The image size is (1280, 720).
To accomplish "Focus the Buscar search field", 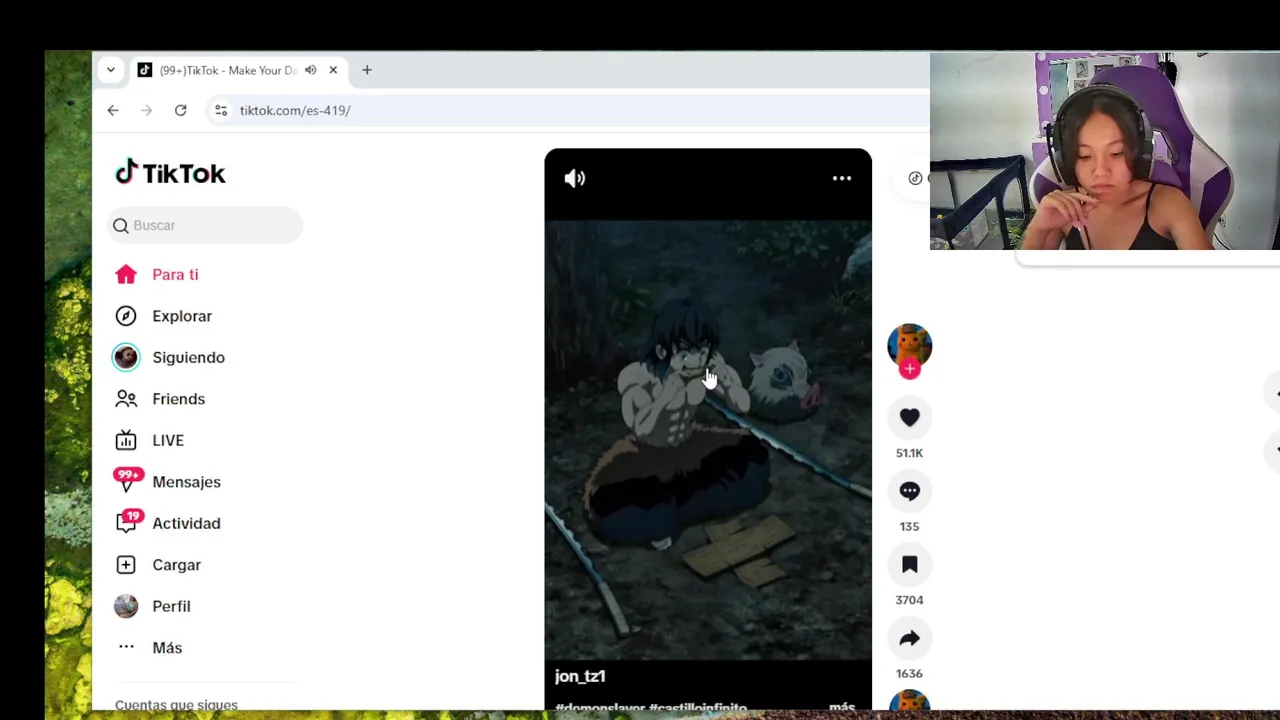I will pos(205,225).
